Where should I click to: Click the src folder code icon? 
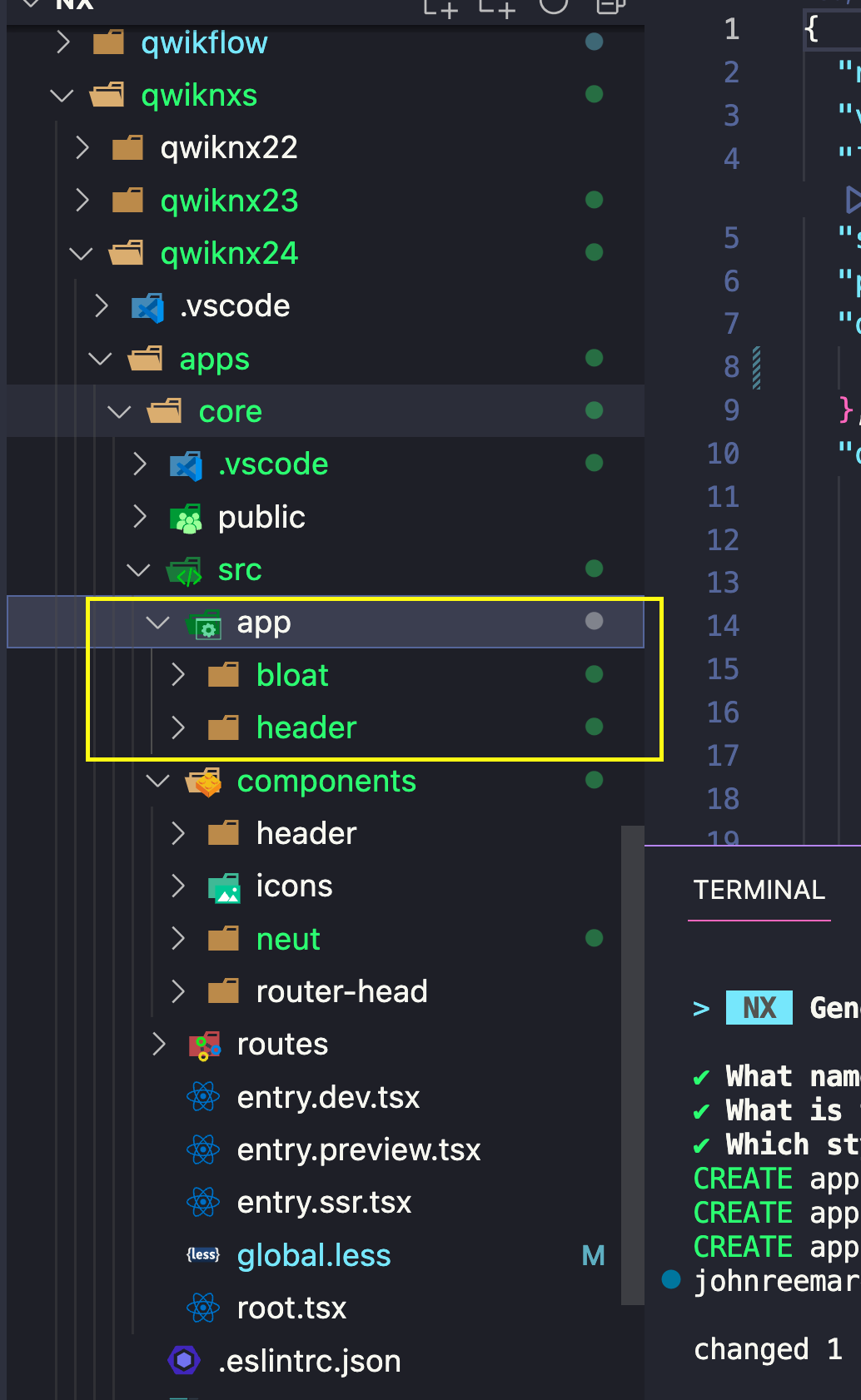(185, 570)
